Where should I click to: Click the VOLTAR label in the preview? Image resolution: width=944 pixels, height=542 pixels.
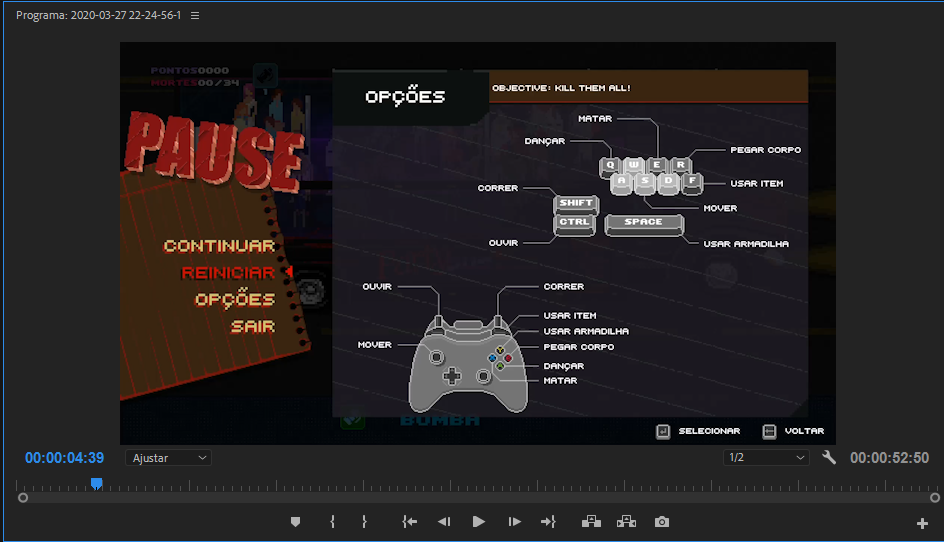click(x=804, y=431)
